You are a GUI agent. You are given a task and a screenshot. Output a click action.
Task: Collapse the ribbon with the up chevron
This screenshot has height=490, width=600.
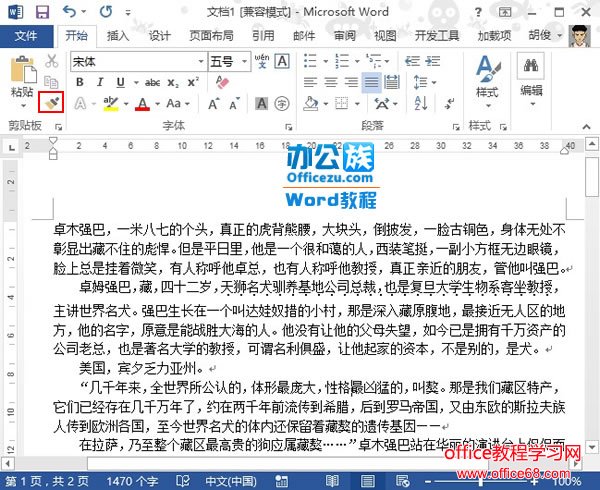[586, 127]
